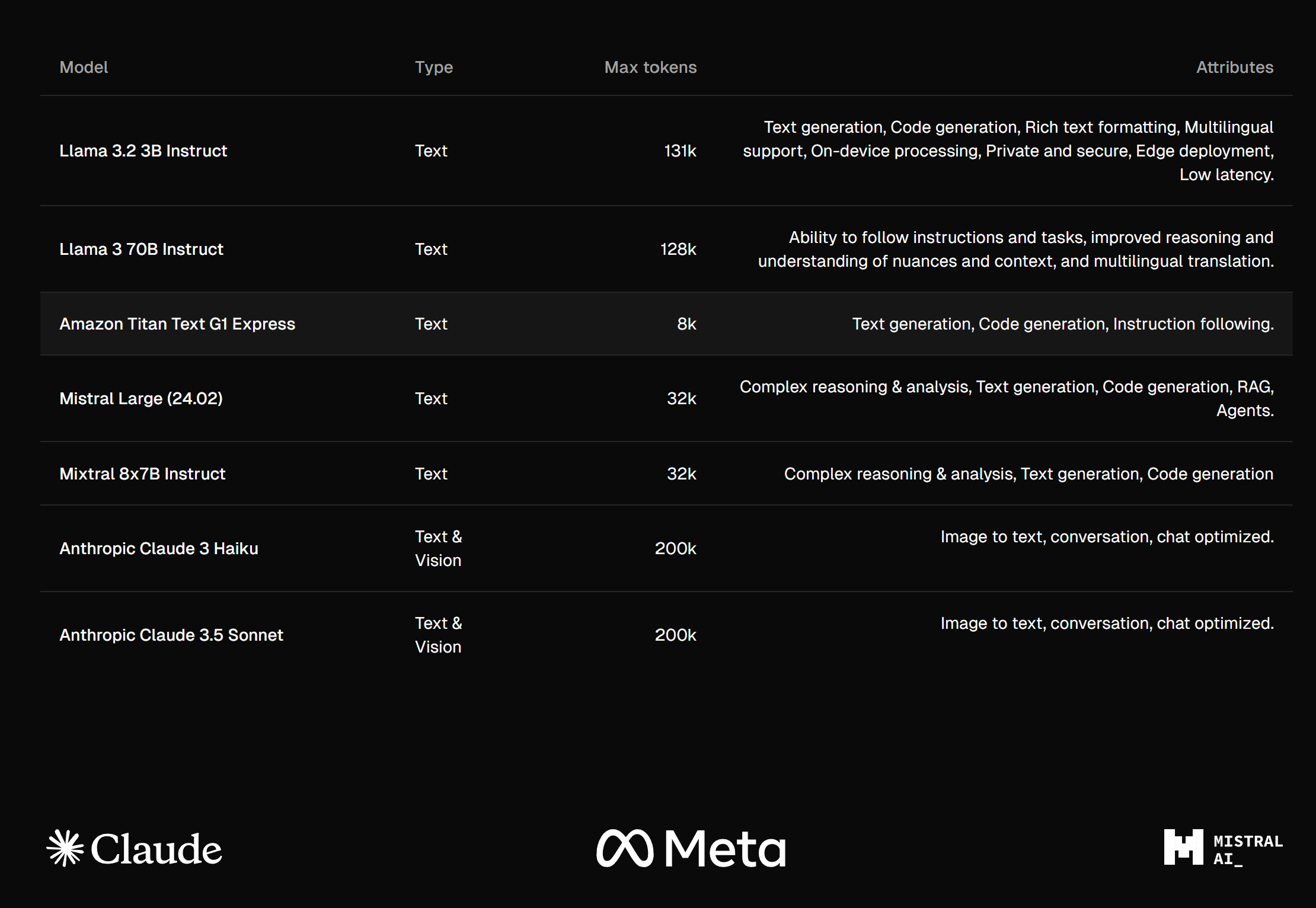Image resolution: width=1316 pixels, height=908 pixels.
Task: Click Text & Vision for Claude 3.5 Sonnet
Action: [x=438, y=635]
